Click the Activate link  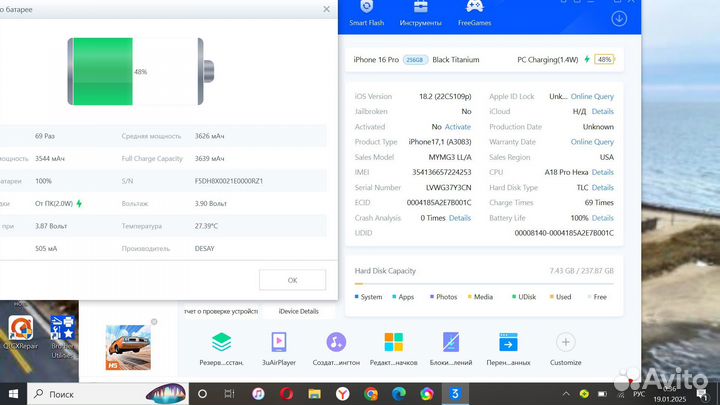(x=457, y=127)
